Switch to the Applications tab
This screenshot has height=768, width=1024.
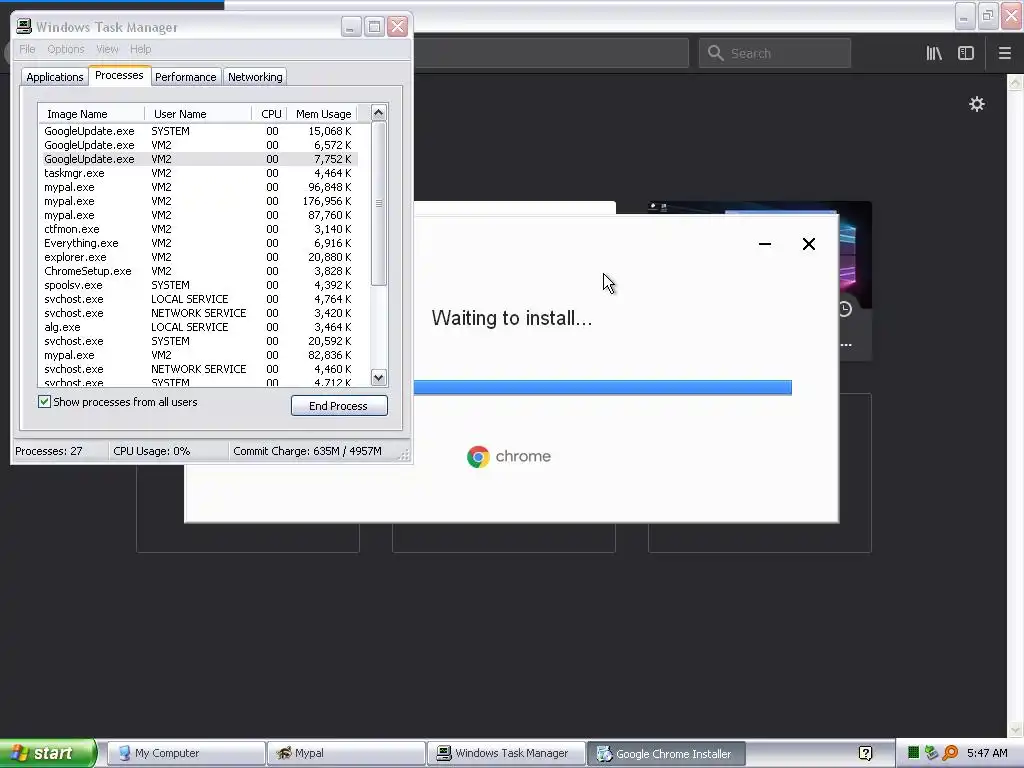point(55,77)
